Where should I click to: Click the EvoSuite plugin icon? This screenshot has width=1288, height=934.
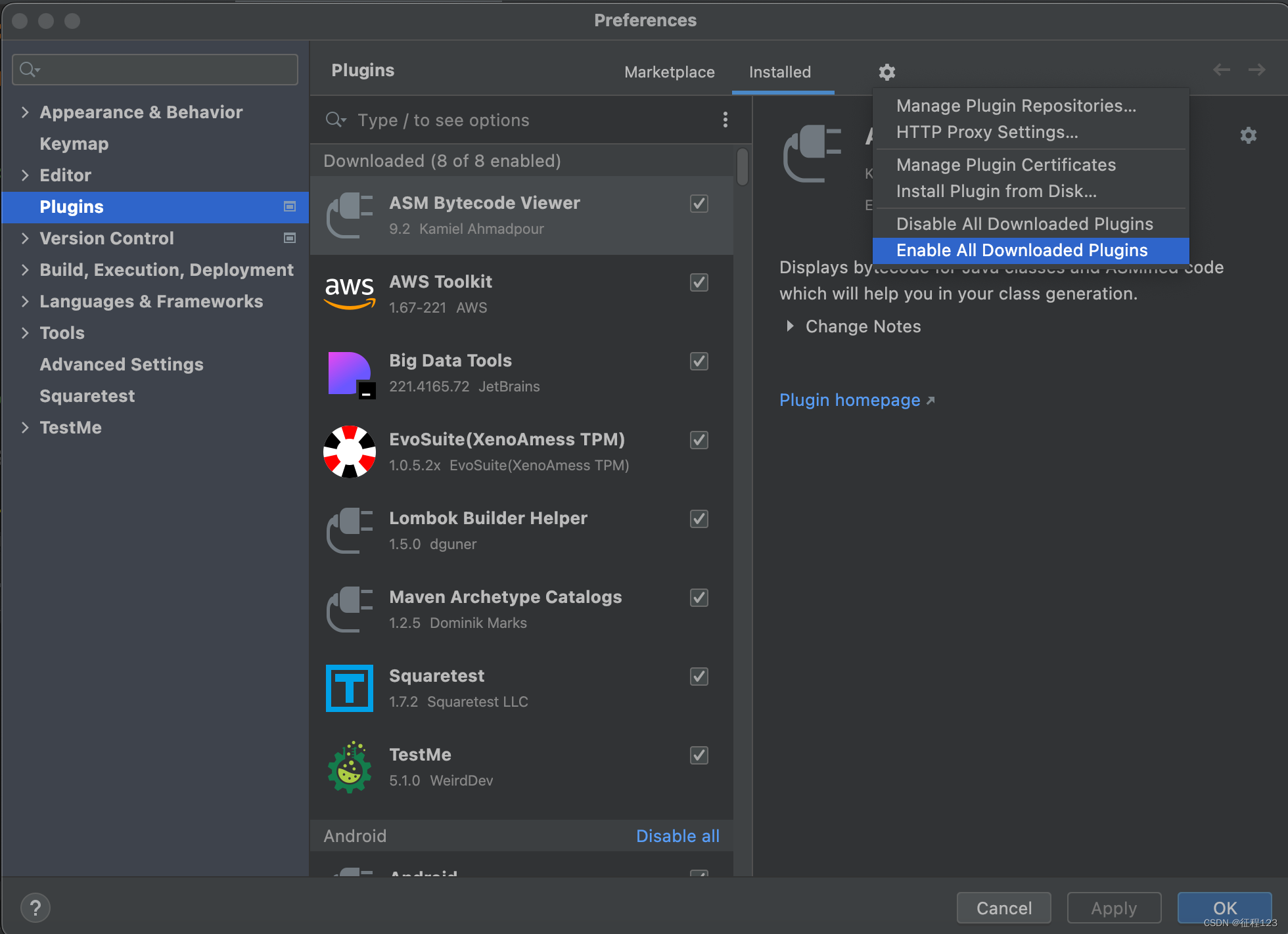click(x=350, y=452)
